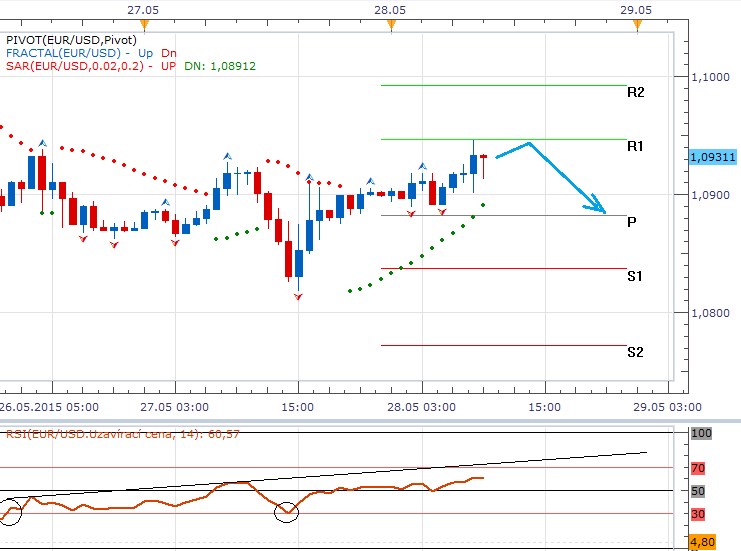Click the orange 28.05 day marker

point(391,25)
